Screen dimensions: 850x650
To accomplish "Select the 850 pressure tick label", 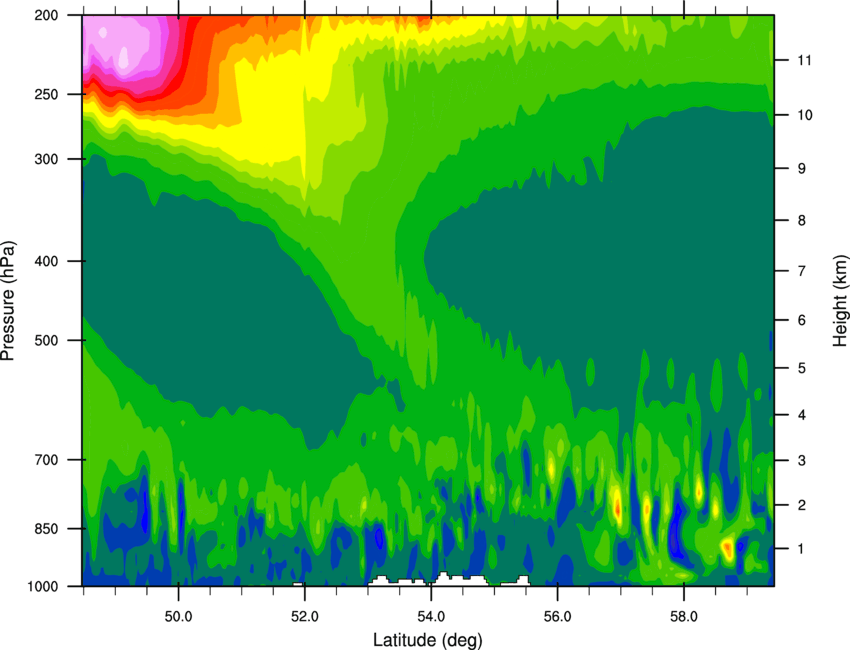I will pos(46,529).
